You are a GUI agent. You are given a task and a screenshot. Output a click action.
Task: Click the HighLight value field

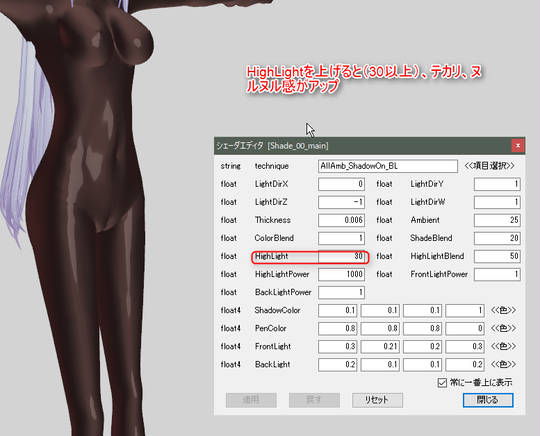(341, 256)
